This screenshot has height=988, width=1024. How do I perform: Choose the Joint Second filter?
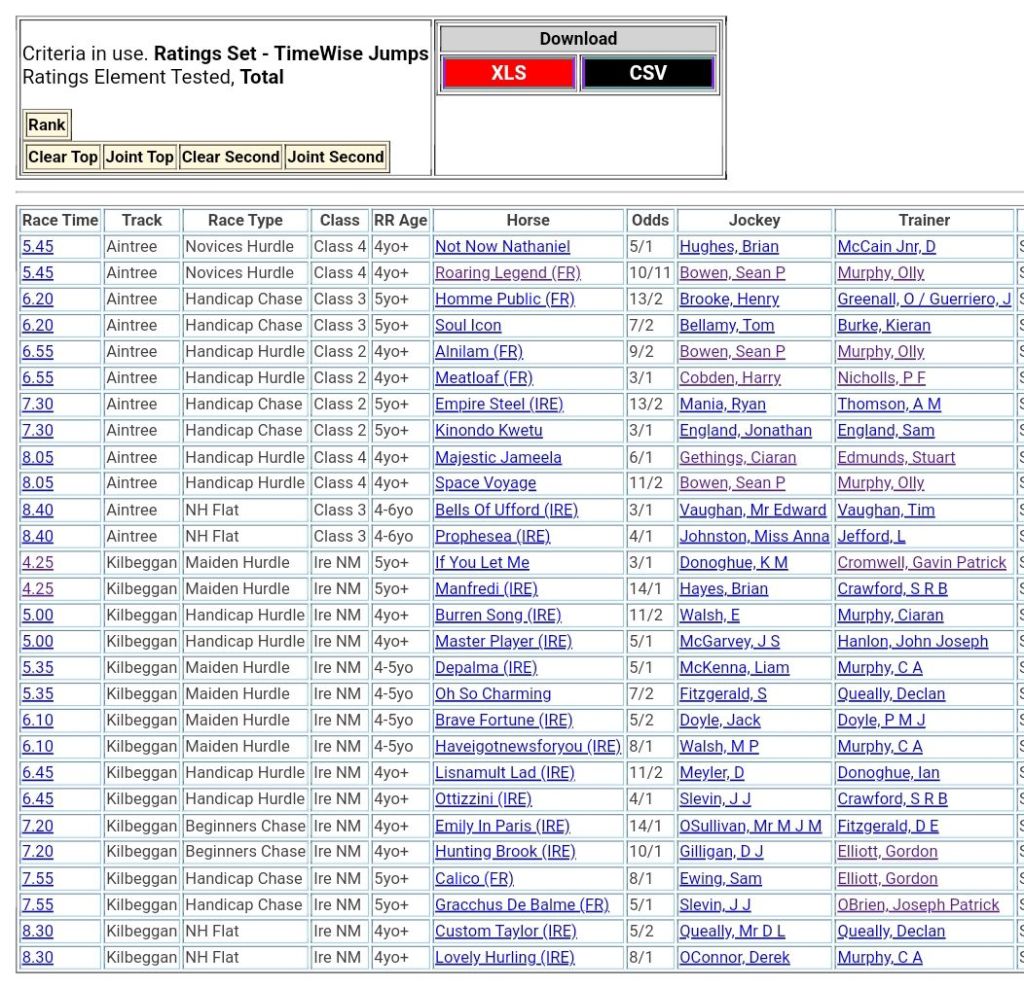pos(336,157)
